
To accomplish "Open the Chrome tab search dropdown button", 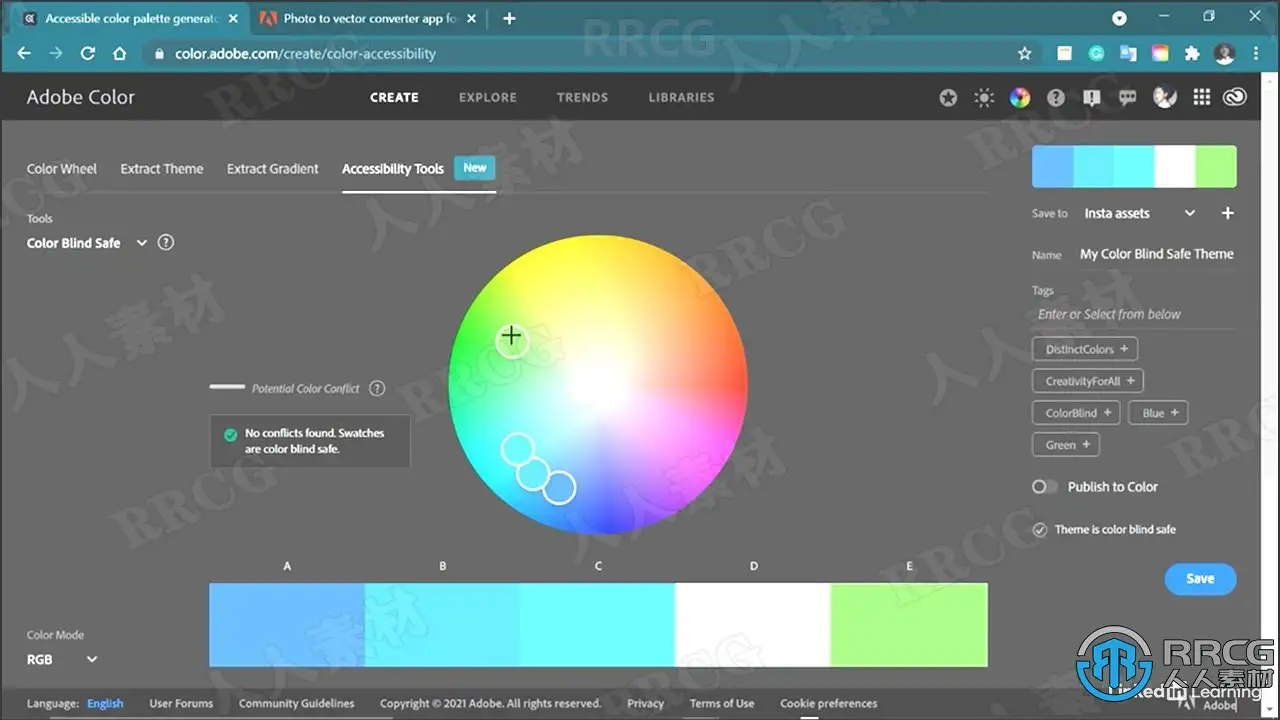I will click(x=1119, y=18).
